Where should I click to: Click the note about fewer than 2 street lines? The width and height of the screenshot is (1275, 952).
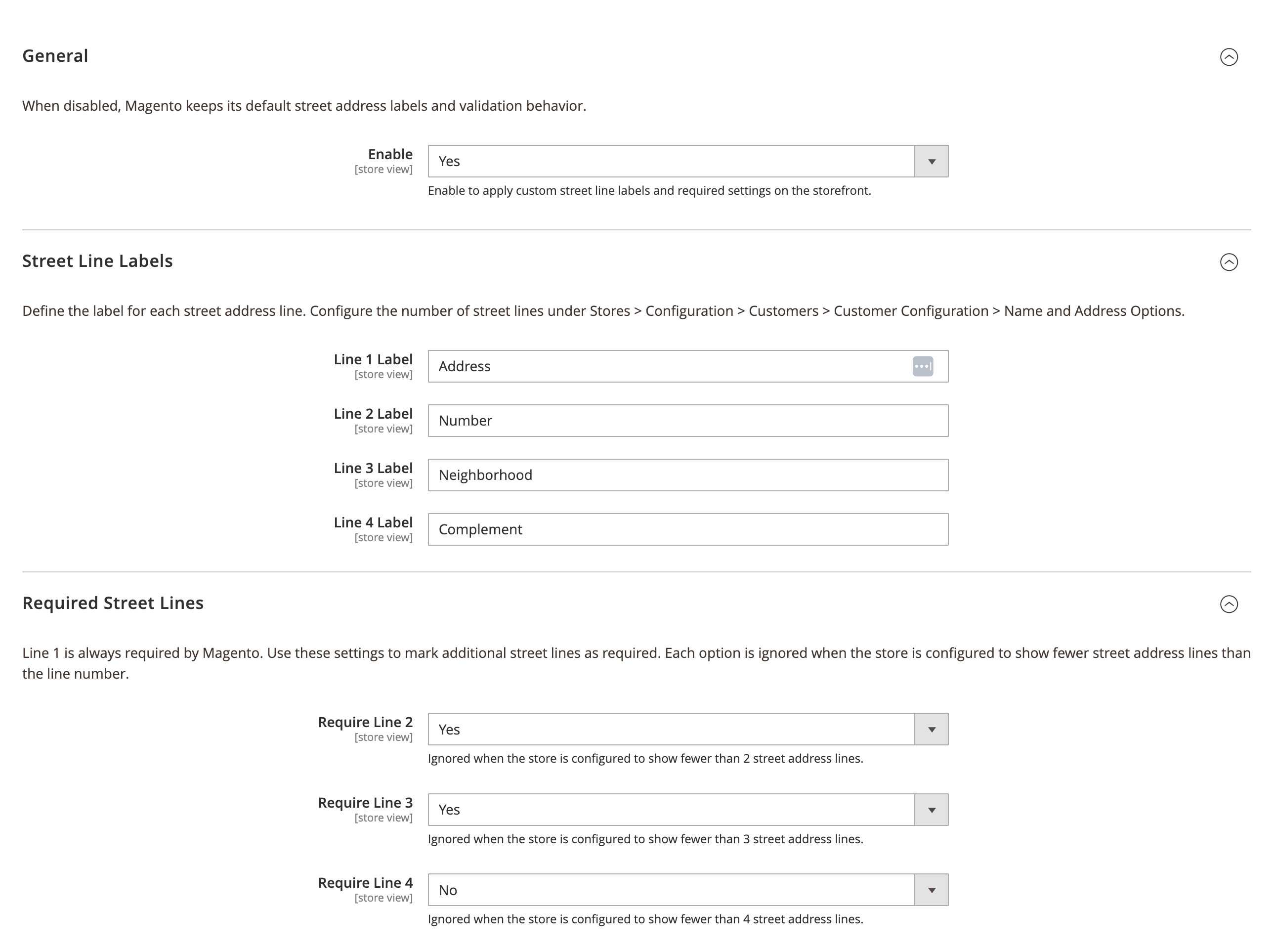click(645, 758)
